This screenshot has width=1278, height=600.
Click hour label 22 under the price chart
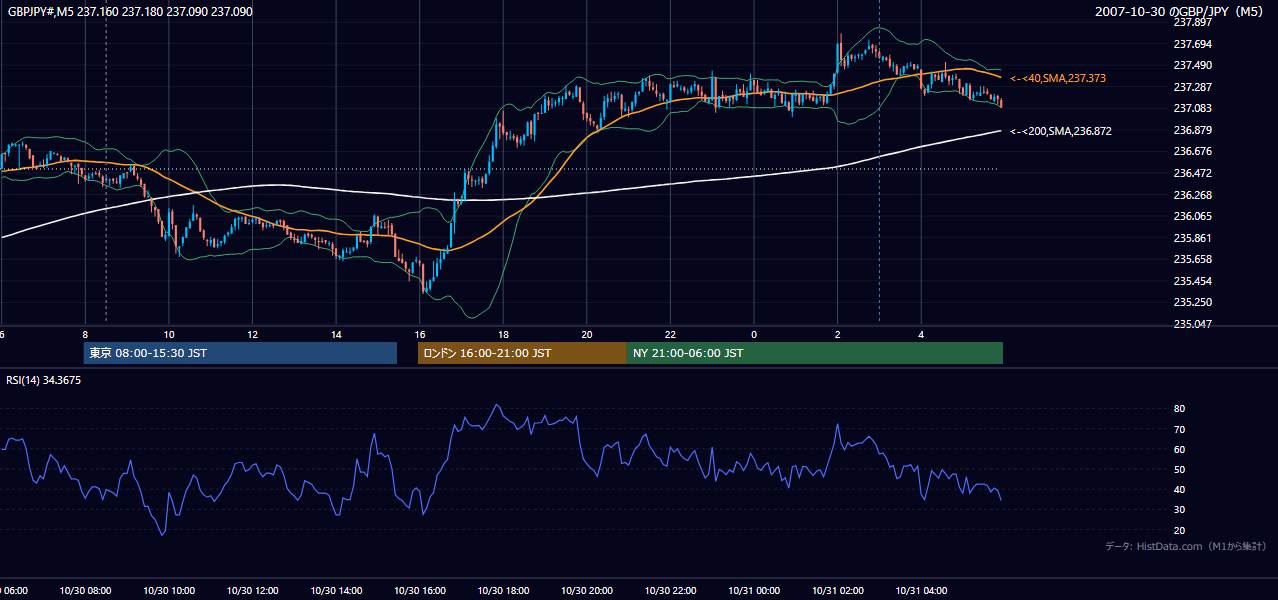(x=670, y=334)
